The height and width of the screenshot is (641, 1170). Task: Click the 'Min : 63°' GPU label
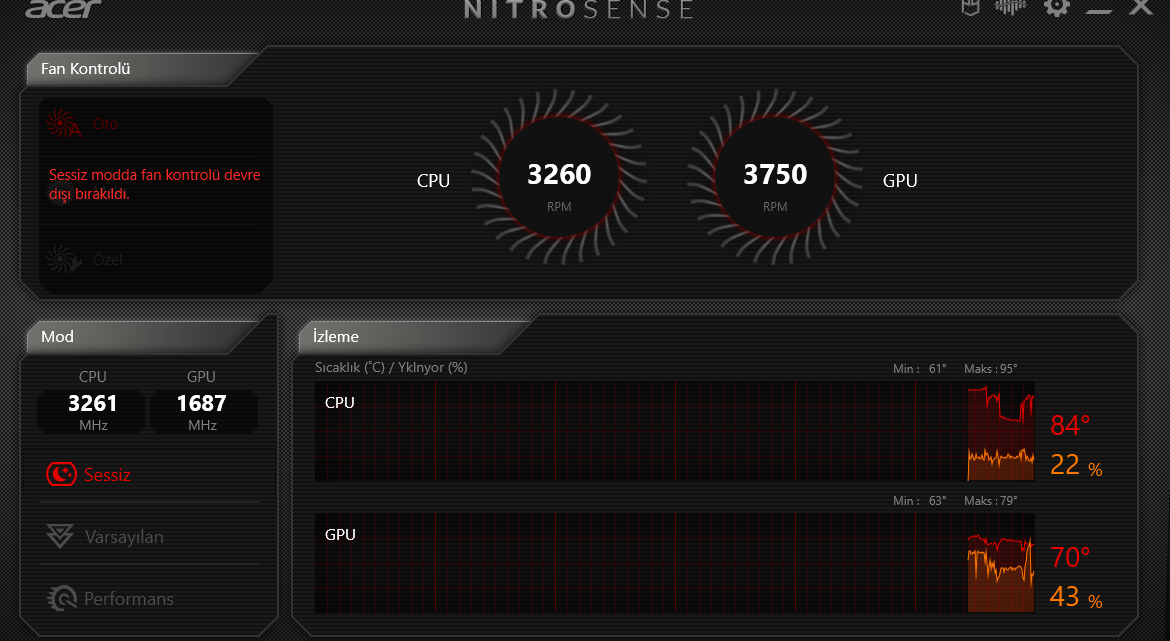[x=919, y=501]
